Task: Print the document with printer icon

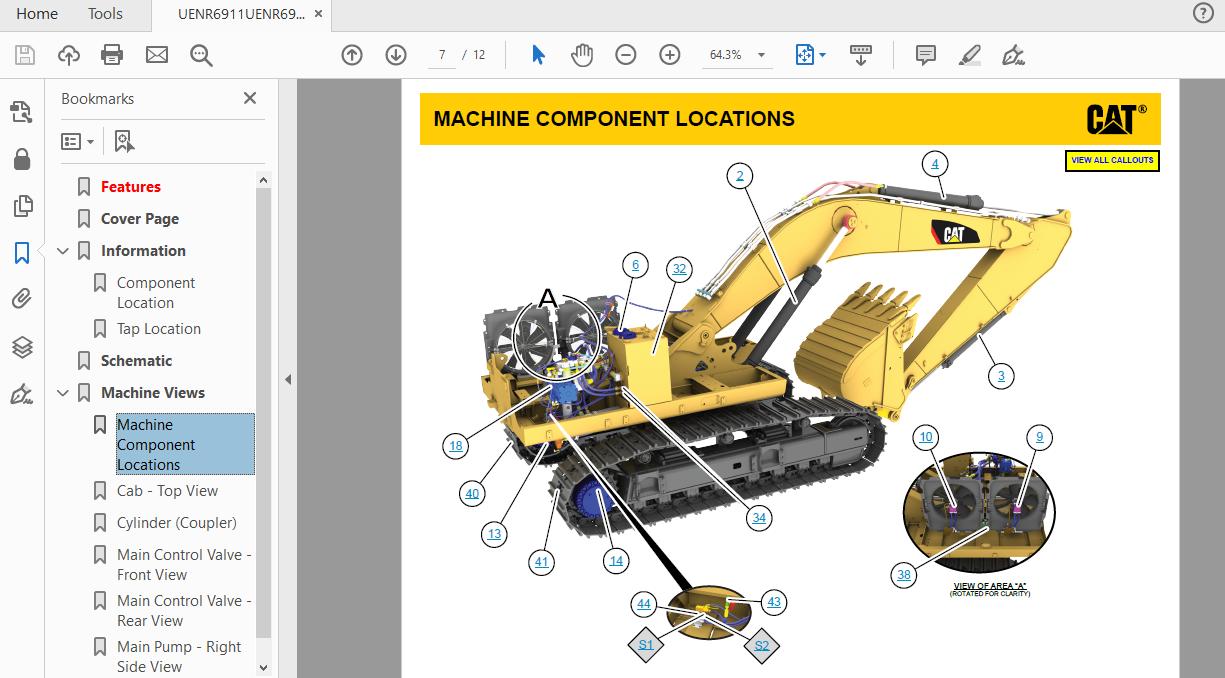Action: pos(112,55)
